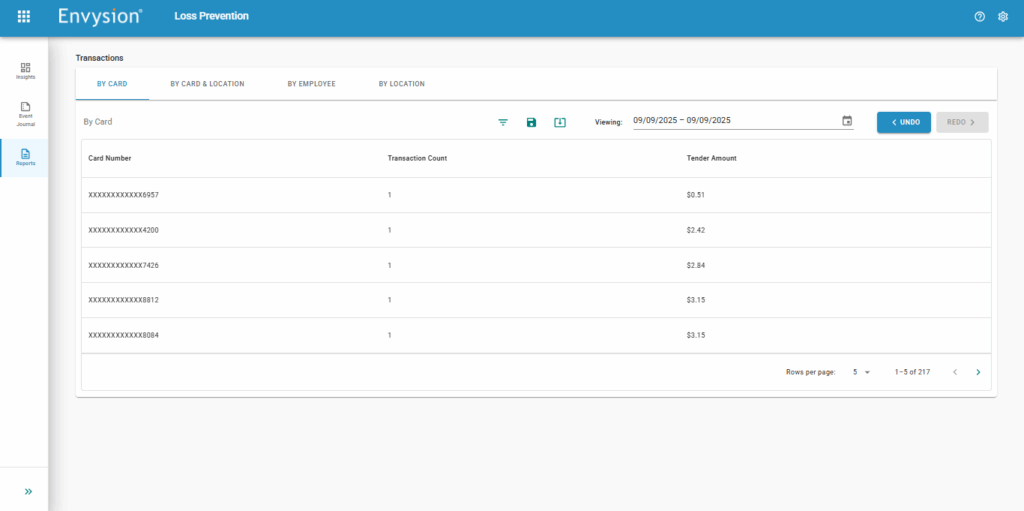1024x511 pixels.
Task: Open the calendar date picker icon
Action: coord(847,121)
